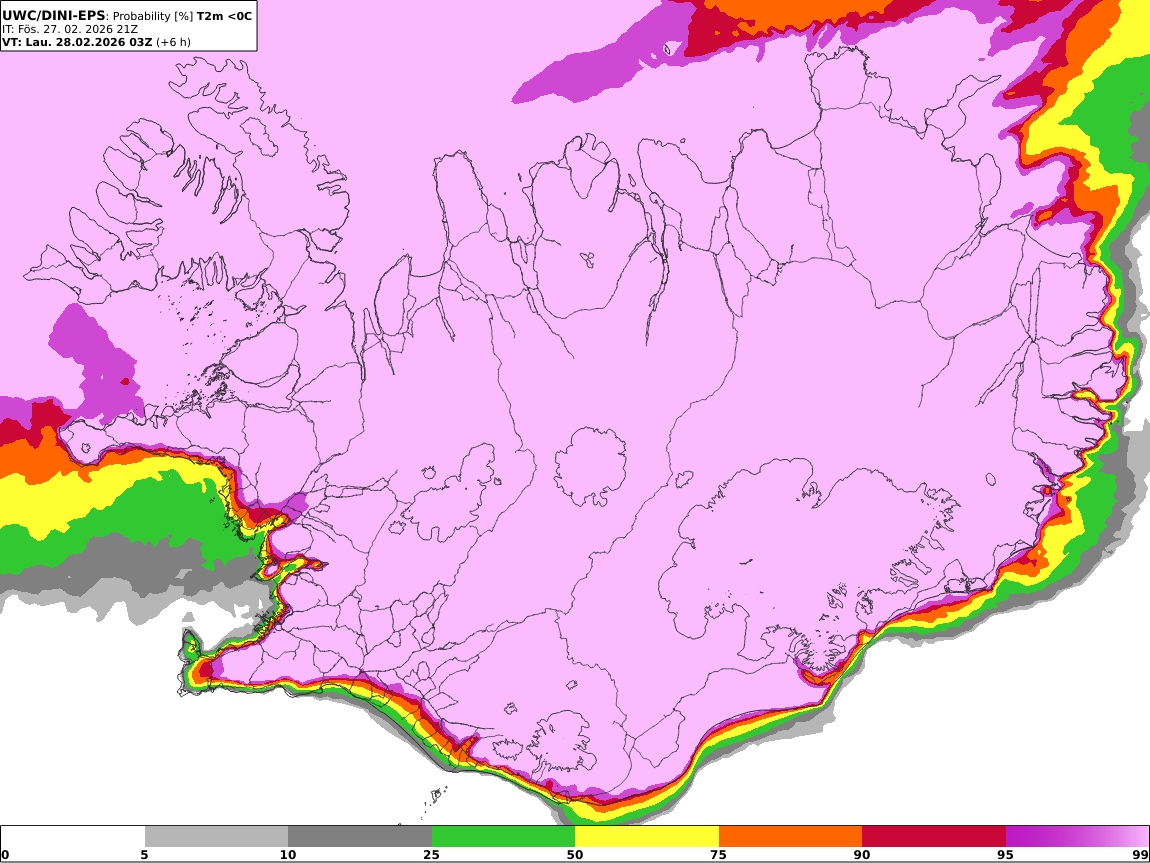
Task: Click the 'Probability [%]' label
Action: click(x=153, y=16)
